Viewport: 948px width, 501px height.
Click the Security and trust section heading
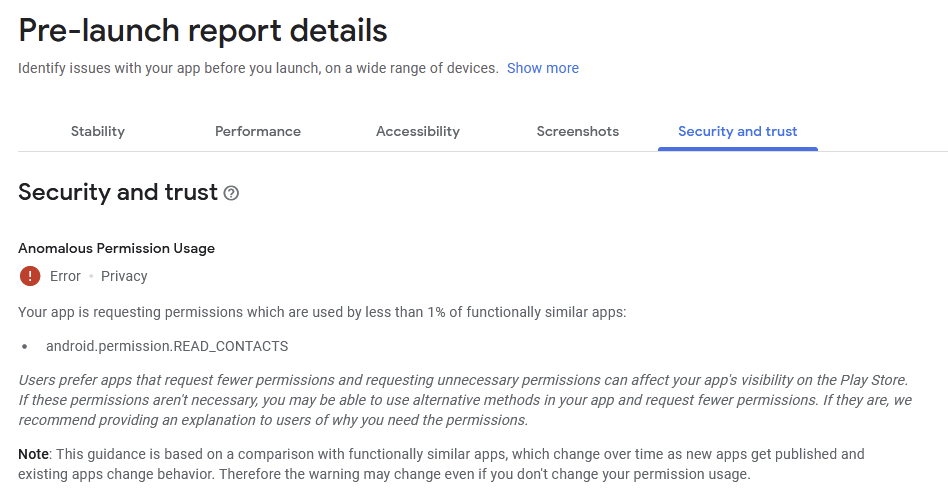pos(118,192)
